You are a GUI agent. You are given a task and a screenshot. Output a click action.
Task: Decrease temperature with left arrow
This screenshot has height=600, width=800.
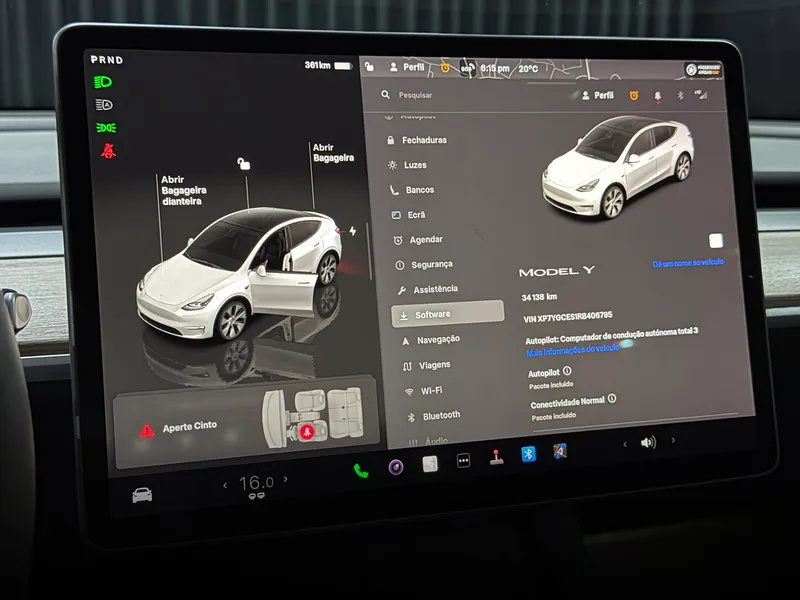pyautogui.click(x=225, y=486)
